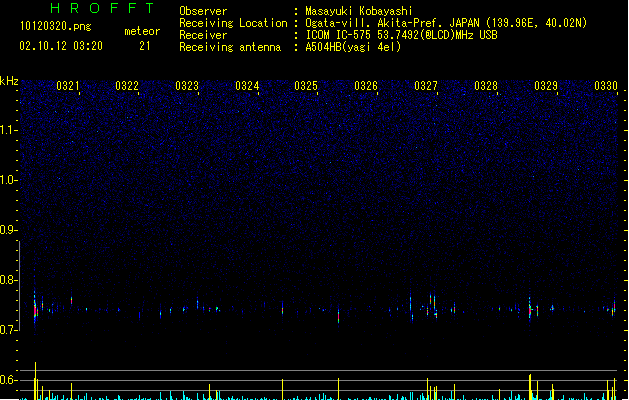Click the 1.1 kHz axis label
The width and height of the screenshot is (629, 400).
coord(7,130)
